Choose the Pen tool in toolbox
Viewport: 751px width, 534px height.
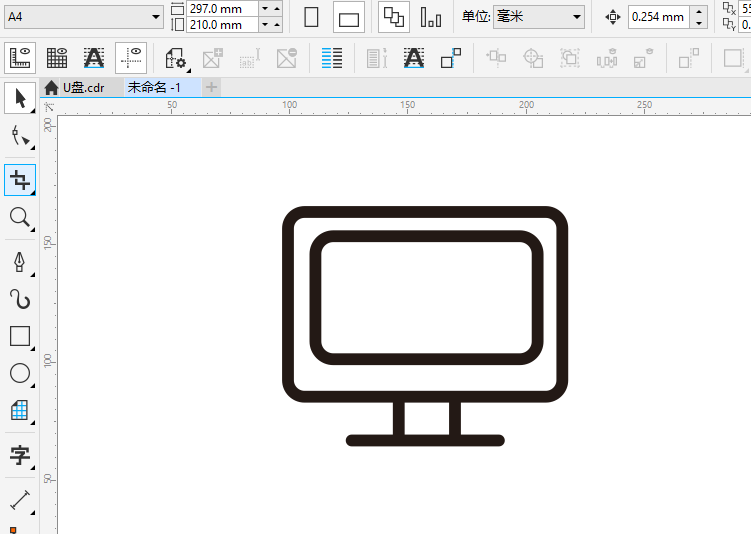click(19, 261)
